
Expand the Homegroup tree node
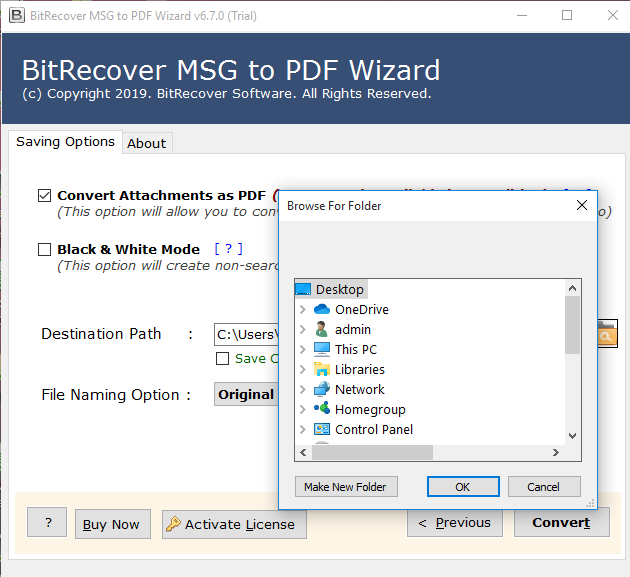coord(303,409)
